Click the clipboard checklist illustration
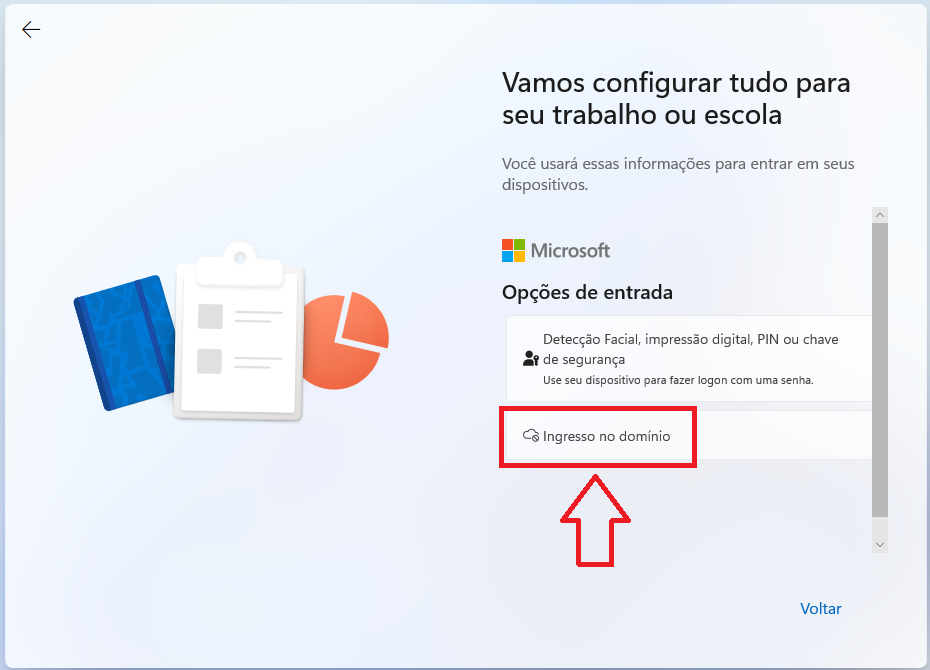The image size is (930, 670). [x=239, y=331]
